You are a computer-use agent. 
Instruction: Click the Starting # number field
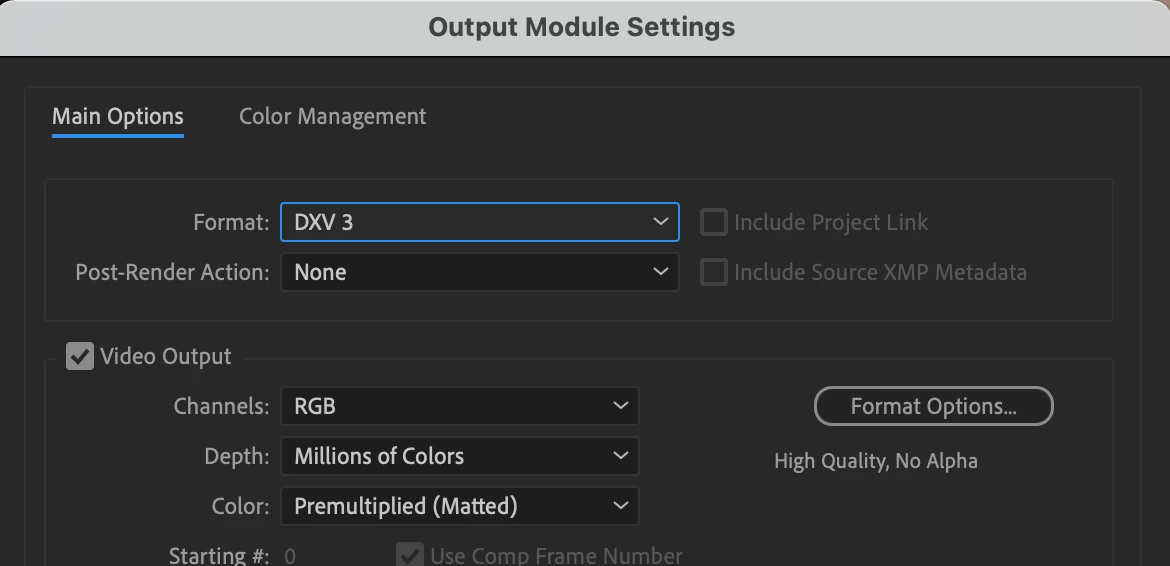(x=290, y=555)
